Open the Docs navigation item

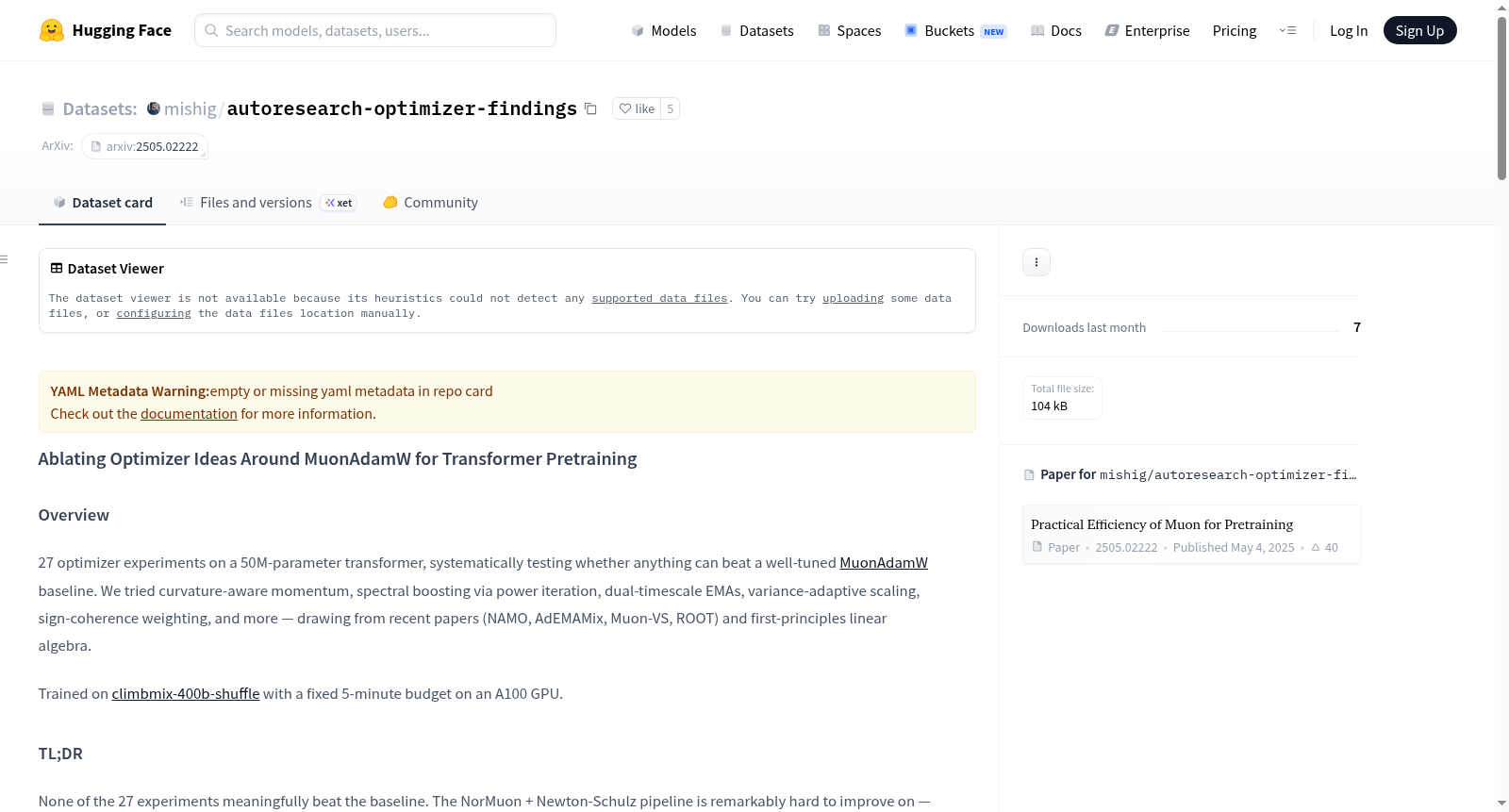(1056, 30)
